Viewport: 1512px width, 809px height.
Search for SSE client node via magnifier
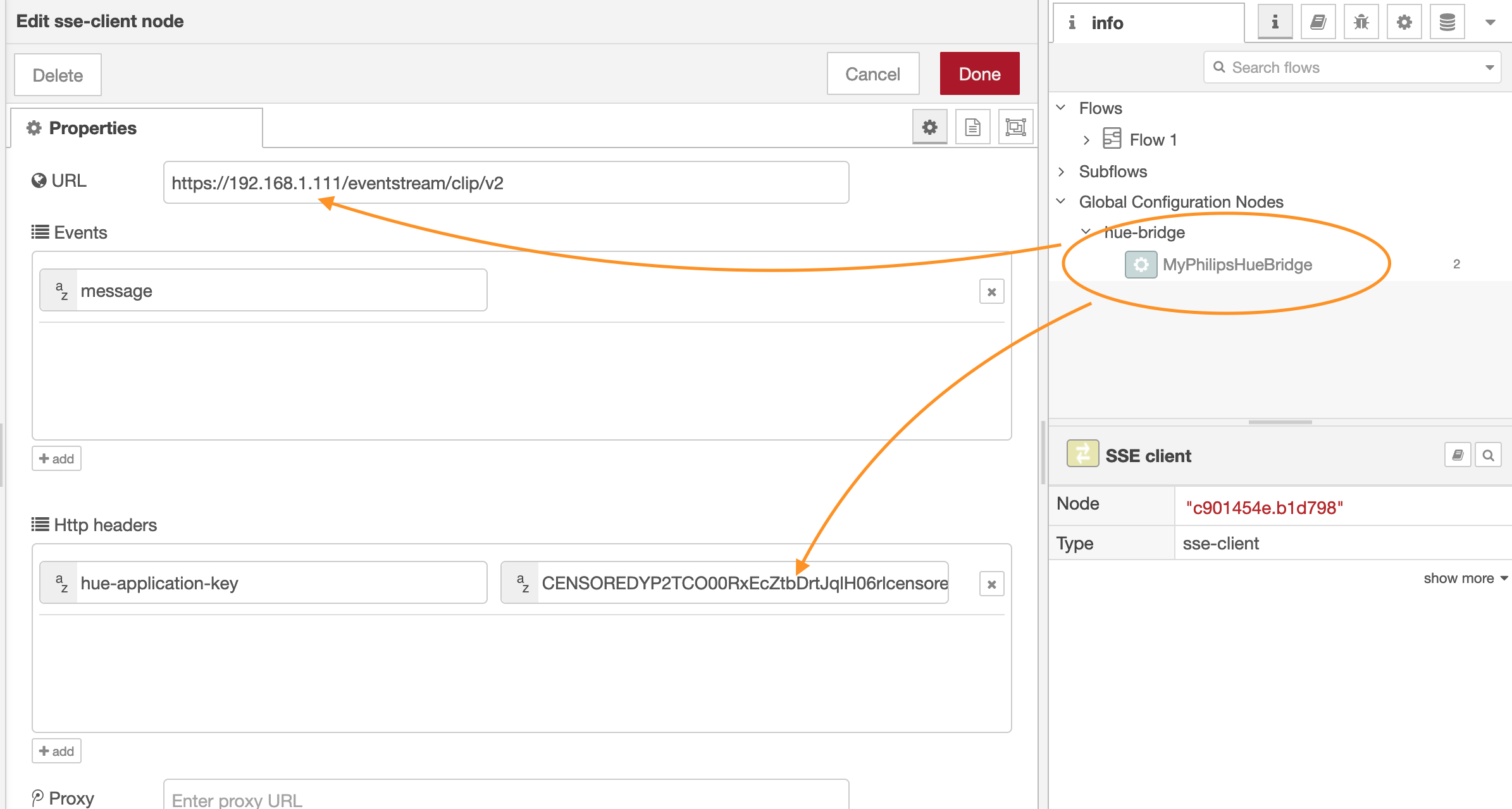click(x=1489, y=455)
